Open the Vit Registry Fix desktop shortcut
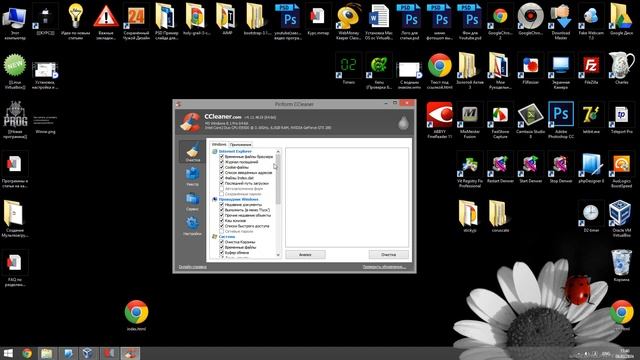The height and width of the screenshot is (360, 640). pyautogui.click(x=469, y=169)
